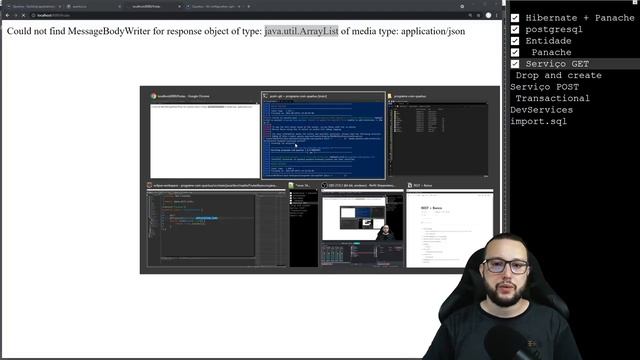Uncheck the Entidade checkbox

515,41
